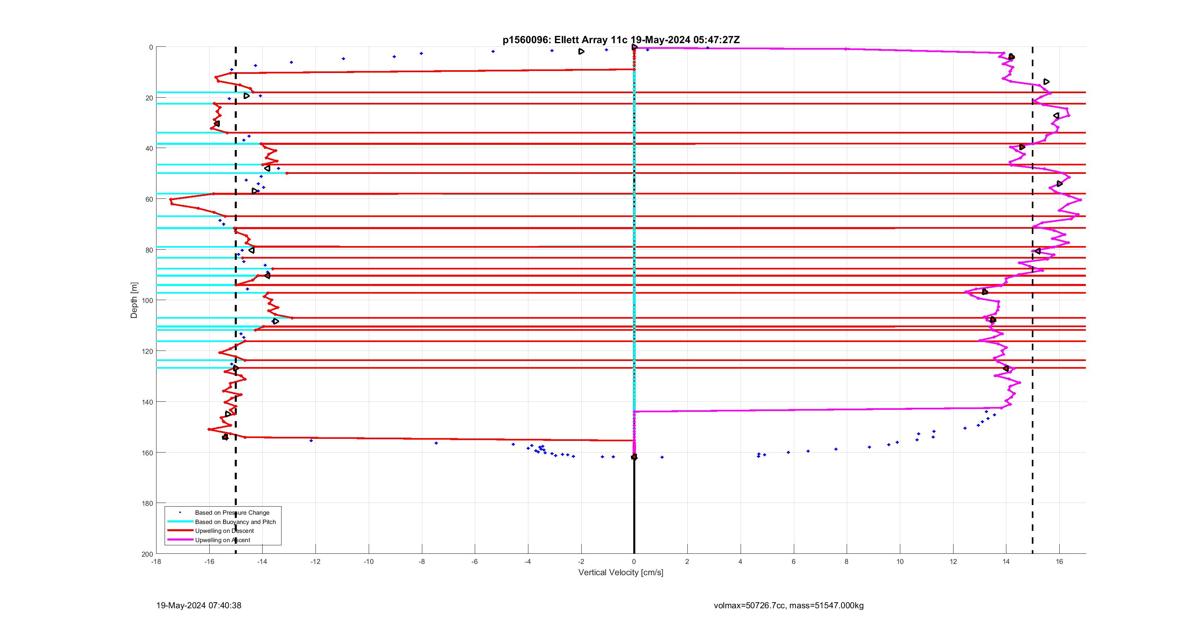1200x622 pixels.
Task: Click the x-axis tick label 16
Action: pyautogui.click(x=1059, y=561)
